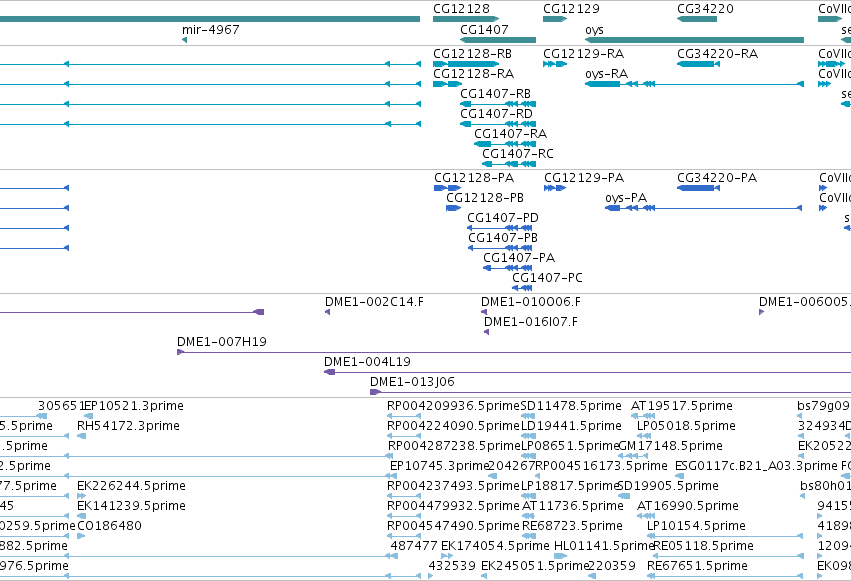The image size is (851, 581).
Task: Click the ESG0117c.B21_A03.3prime EST label
Action: pyautogui.click(x=756, y=466)
